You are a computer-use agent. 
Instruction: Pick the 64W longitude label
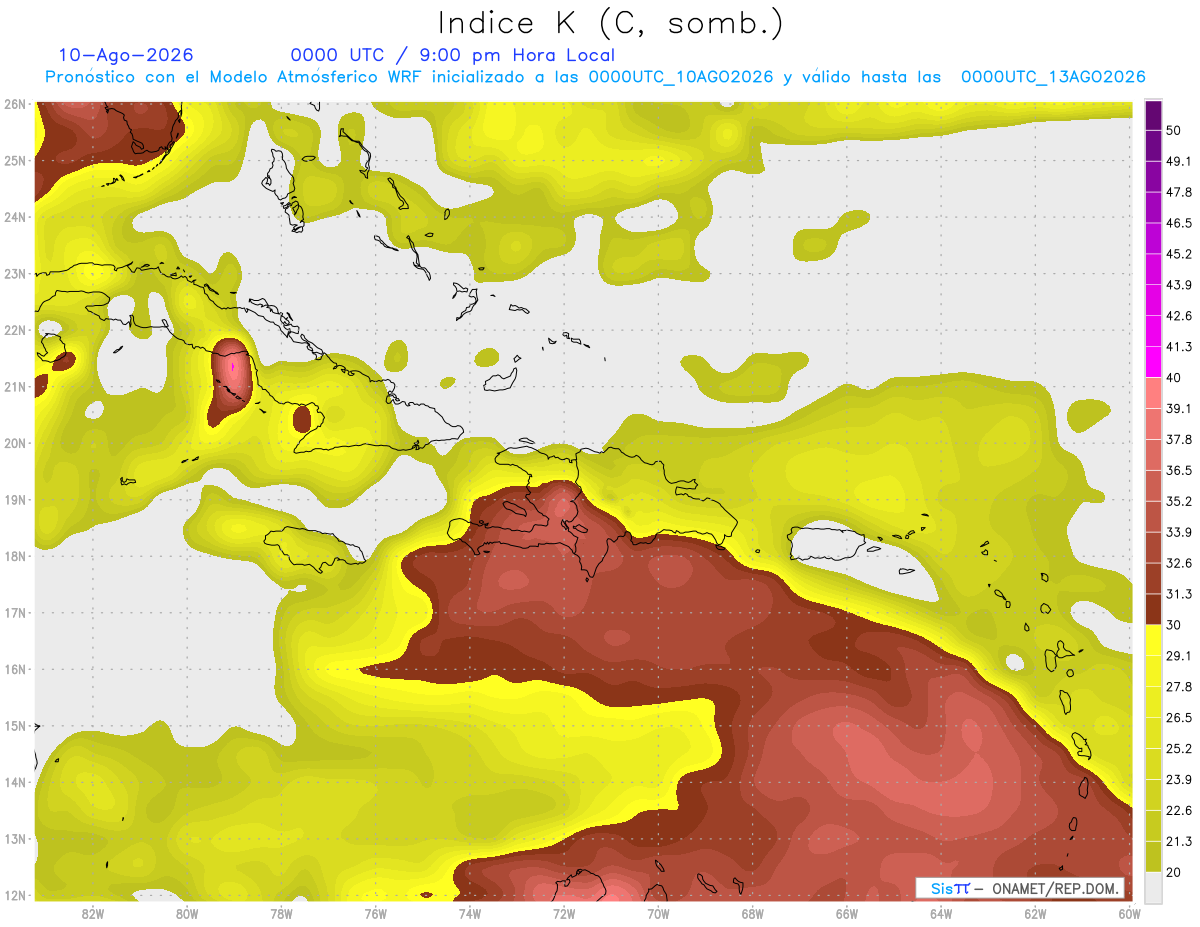click(940, 914)
